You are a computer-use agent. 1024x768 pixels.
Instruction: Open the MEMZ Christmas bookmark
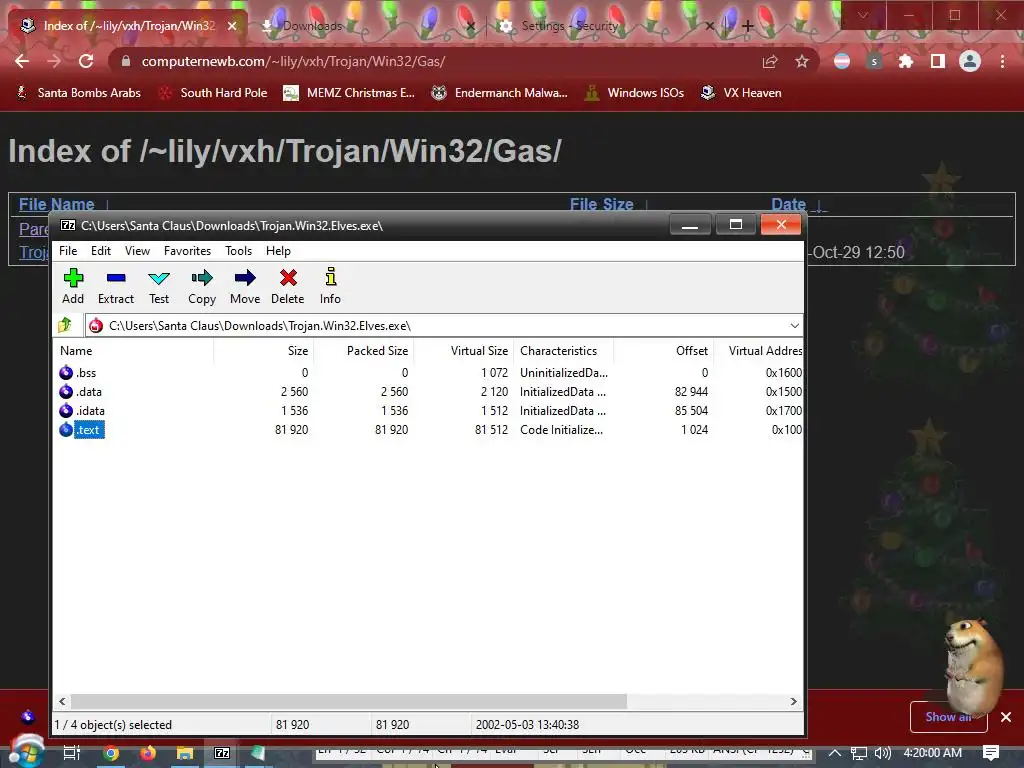pos(349,93)
